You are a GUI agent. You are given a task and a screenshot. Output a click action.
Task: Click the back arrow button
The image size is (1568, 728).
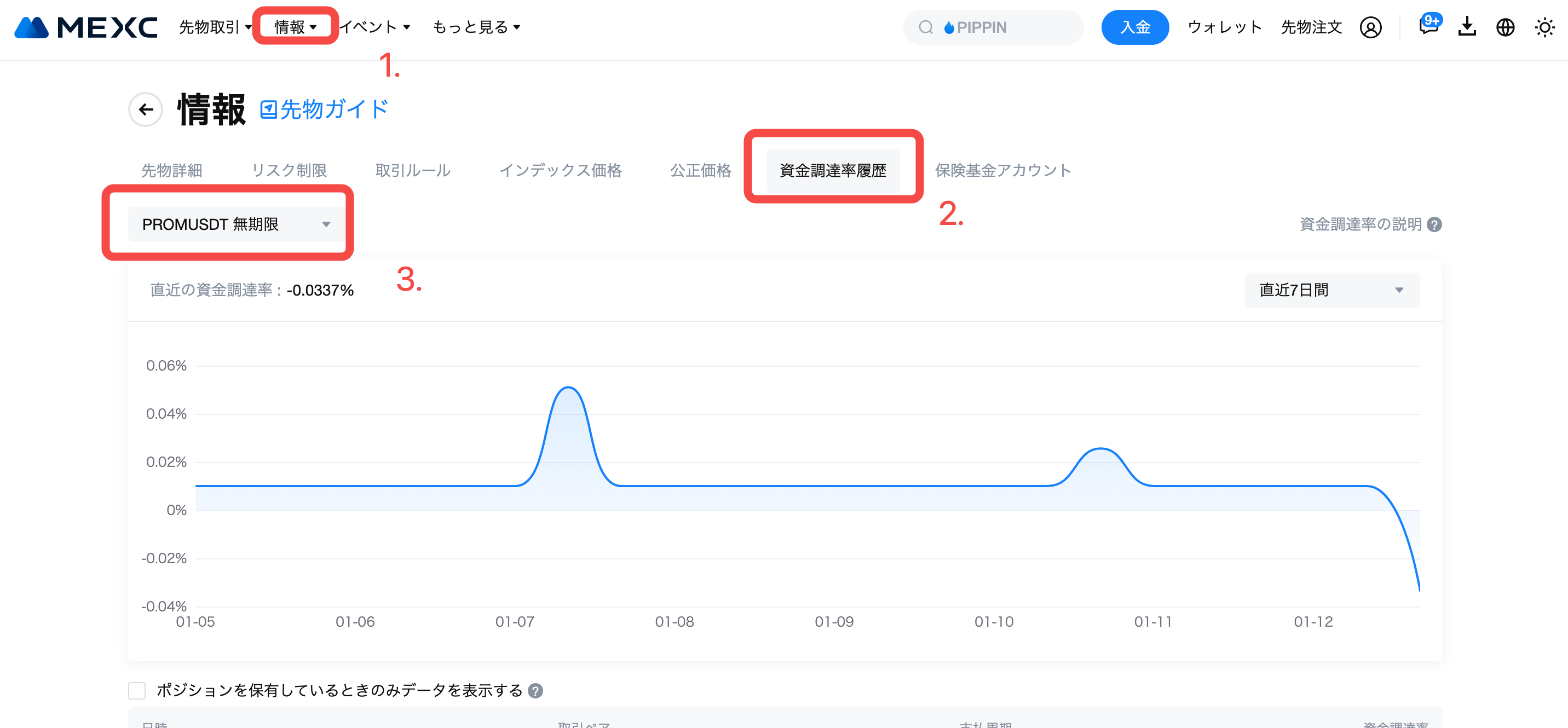click(146, 109)
